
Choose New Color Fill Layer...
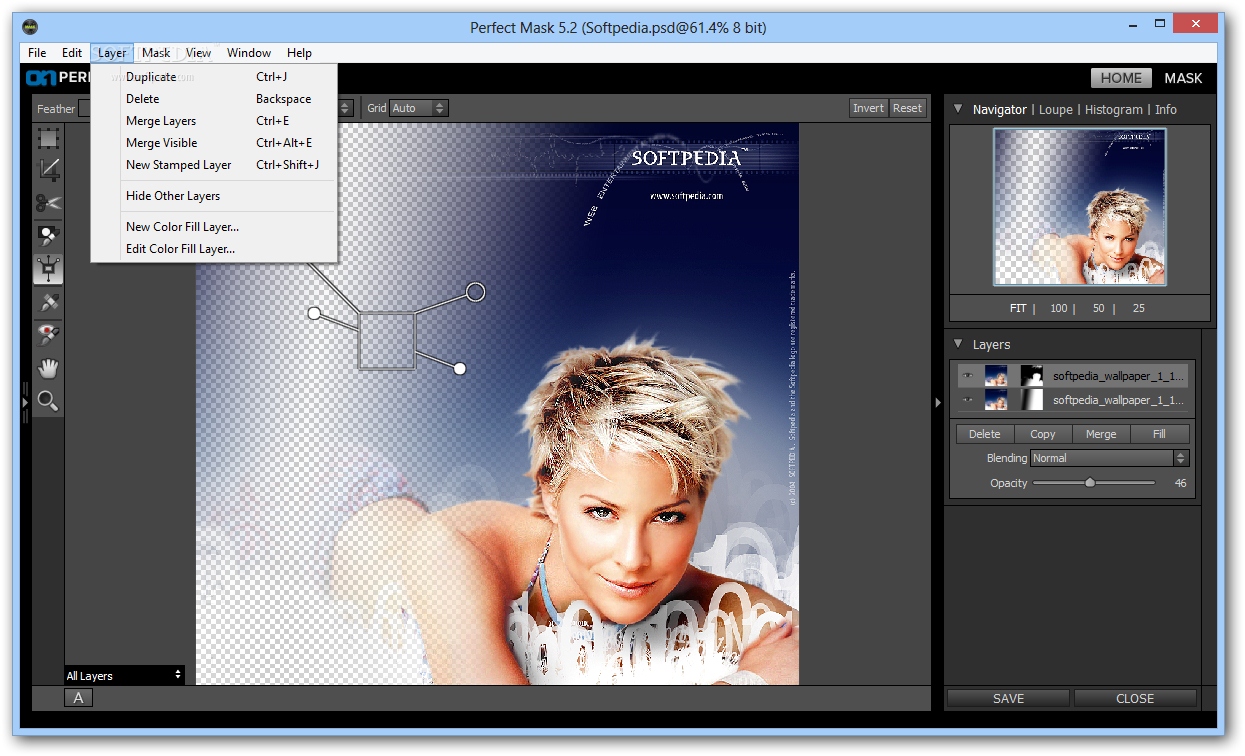coord(214,227)
